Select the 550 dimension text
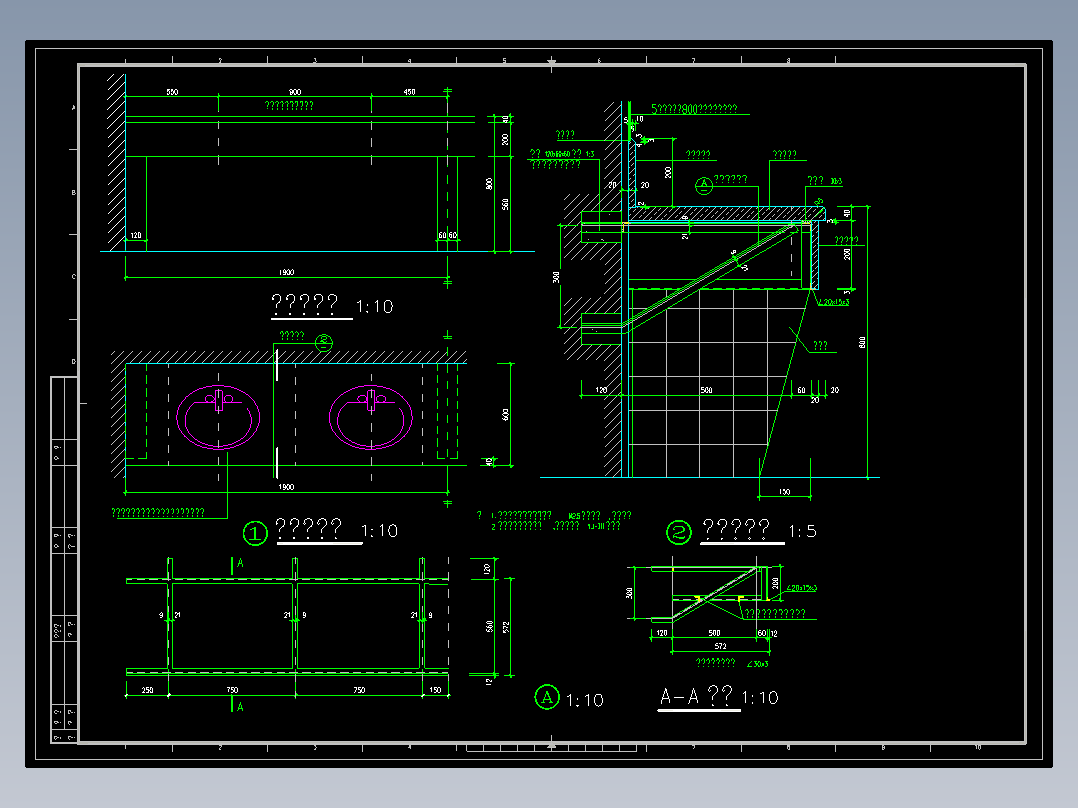Viewport: 1078px width, 808px height. coord(172,92)
